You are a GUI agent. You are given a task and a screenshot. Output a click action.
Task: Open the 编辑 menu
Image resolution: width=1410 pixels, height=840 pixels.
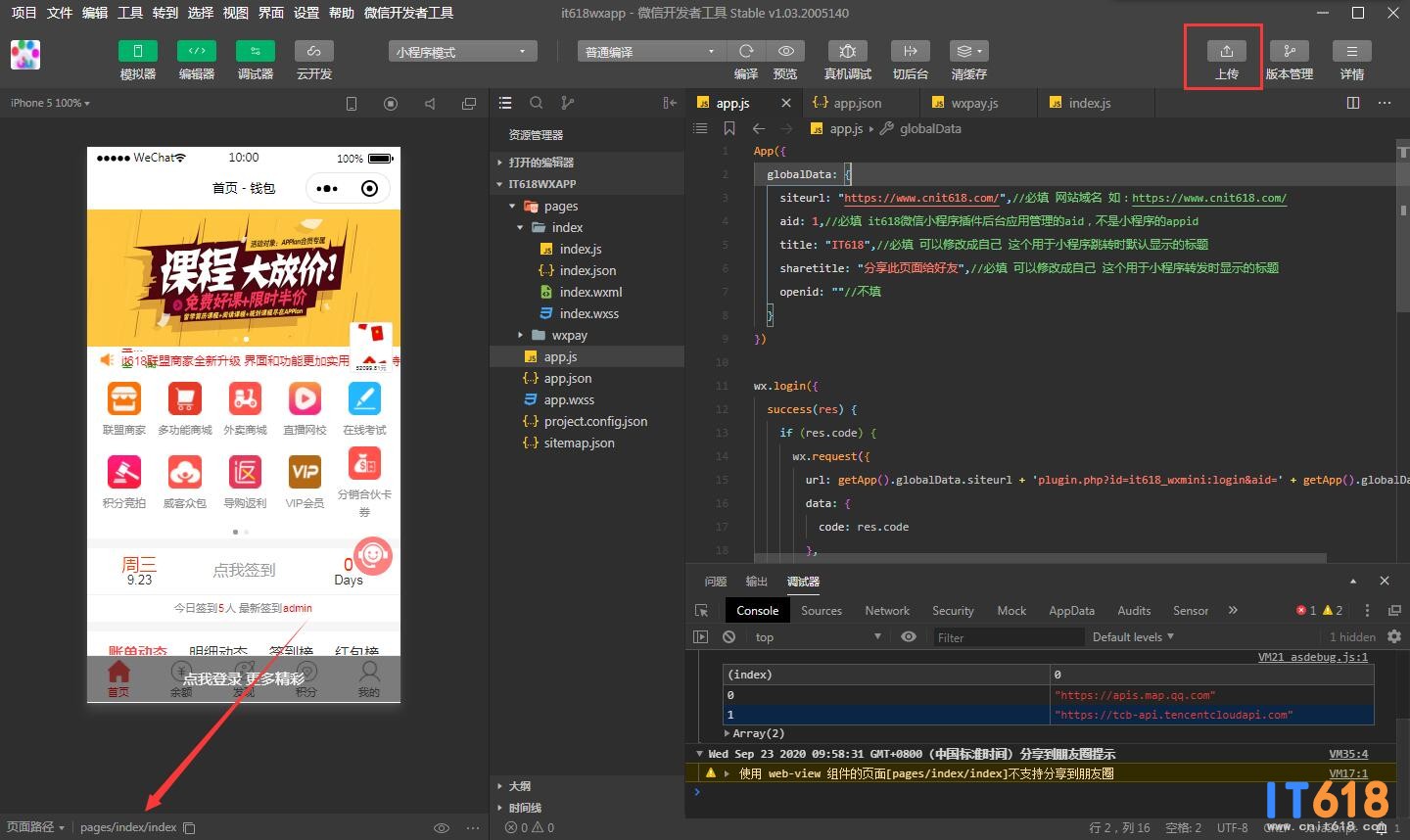[95, 13]
